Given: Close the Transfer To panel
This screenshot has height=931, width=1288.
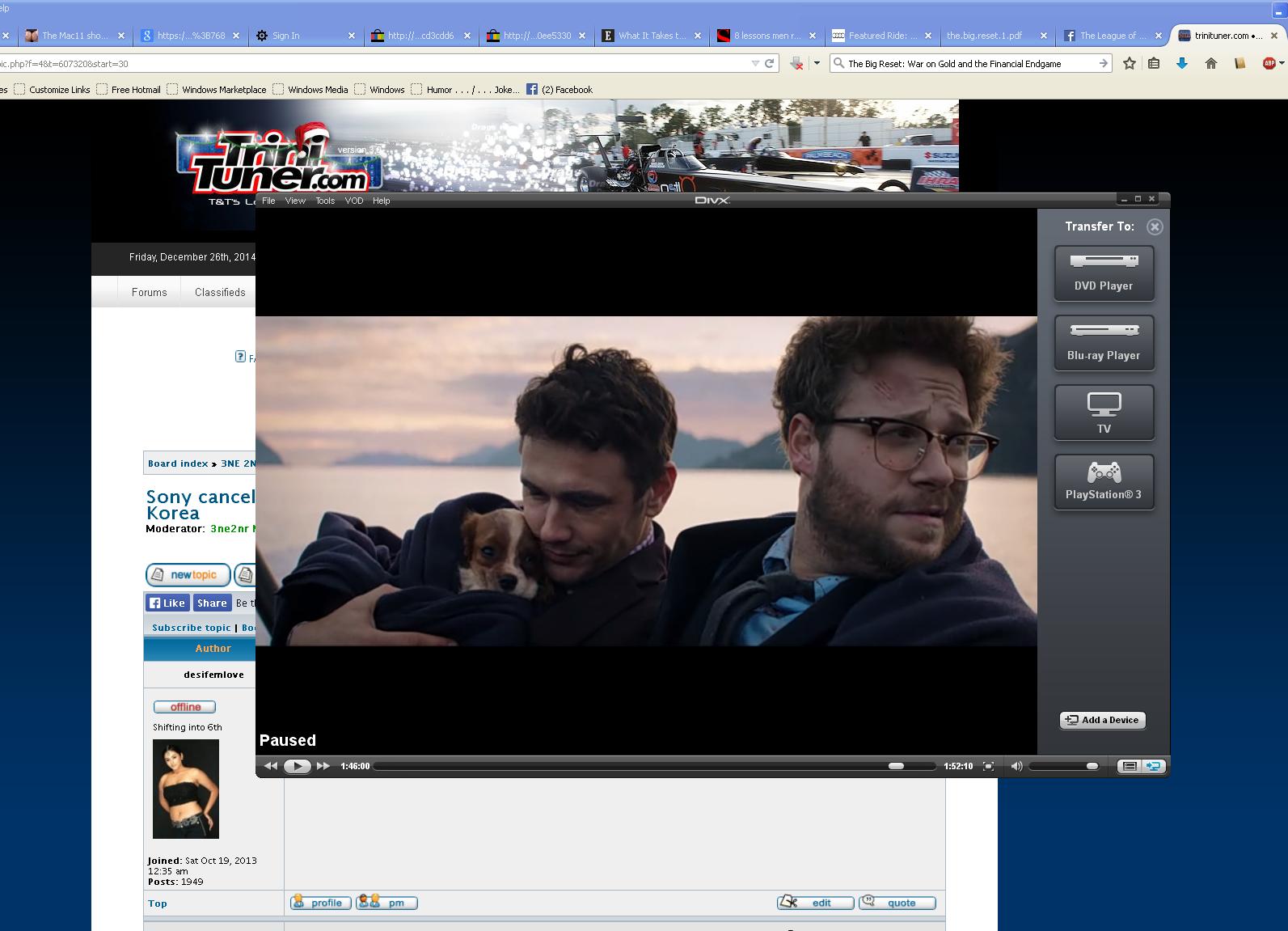Looking at the screenshot, I should (1155, 226).
